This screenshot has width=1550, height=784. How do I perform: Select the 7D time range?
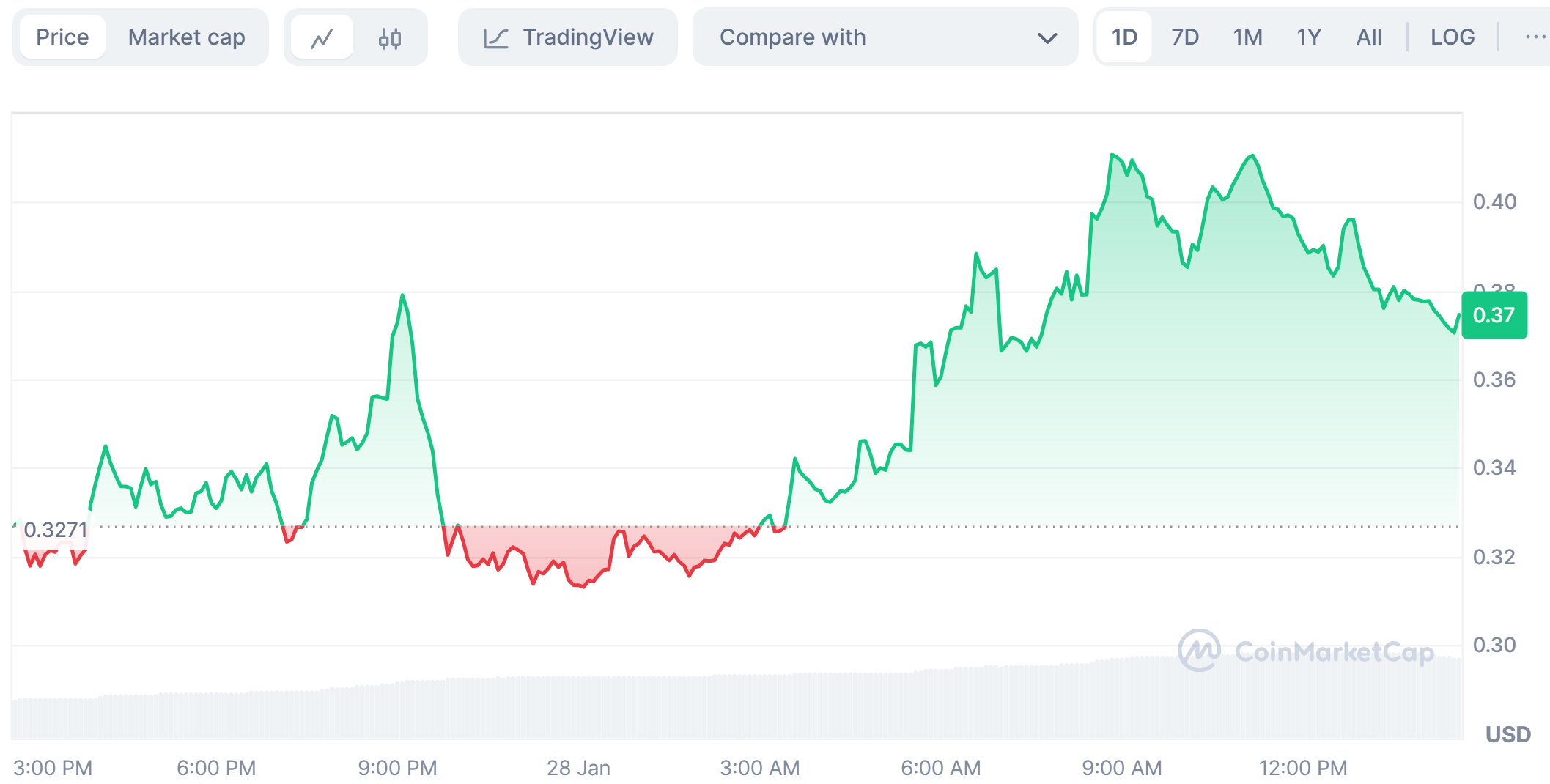1184,37
